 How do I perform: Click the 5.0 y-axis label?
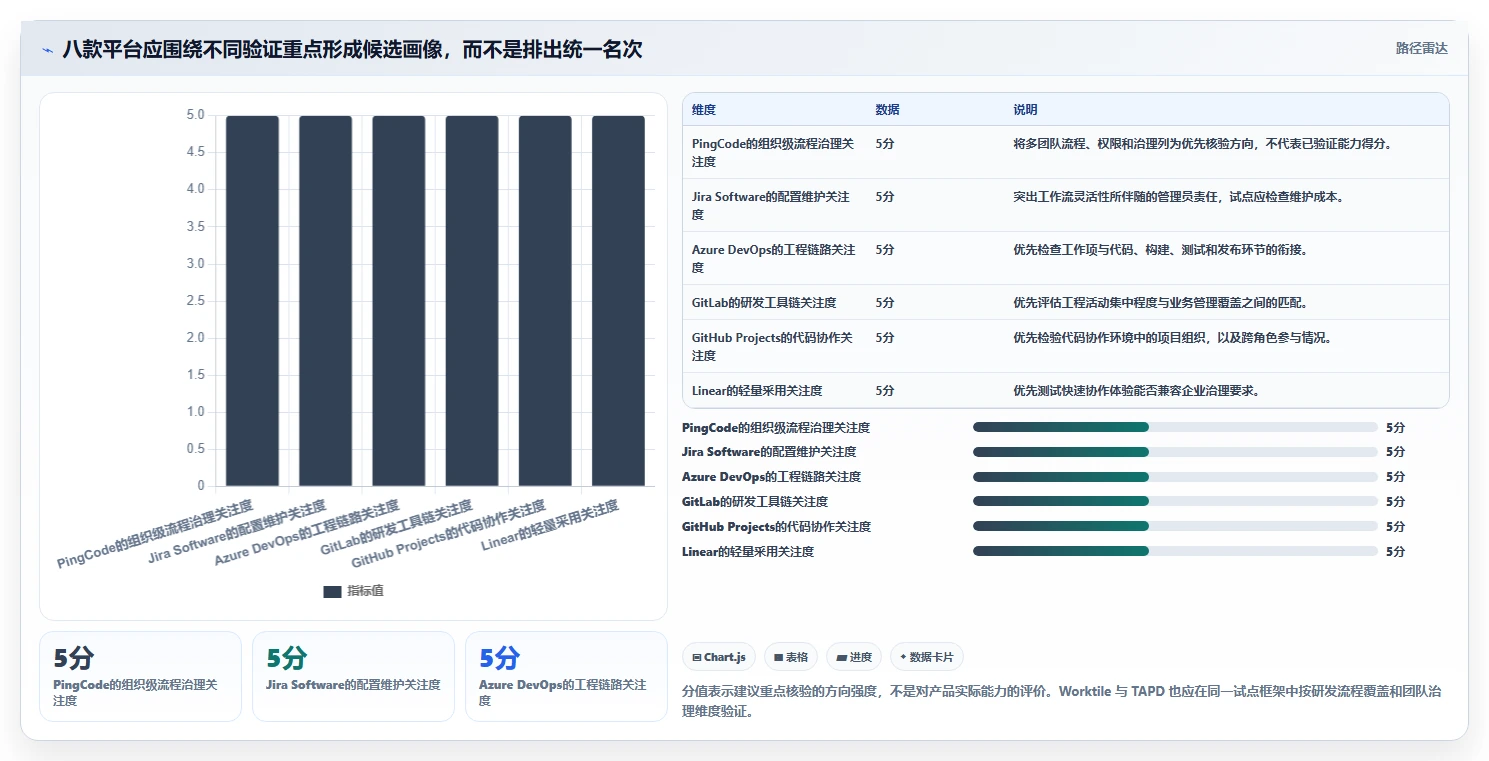(195, 115)
